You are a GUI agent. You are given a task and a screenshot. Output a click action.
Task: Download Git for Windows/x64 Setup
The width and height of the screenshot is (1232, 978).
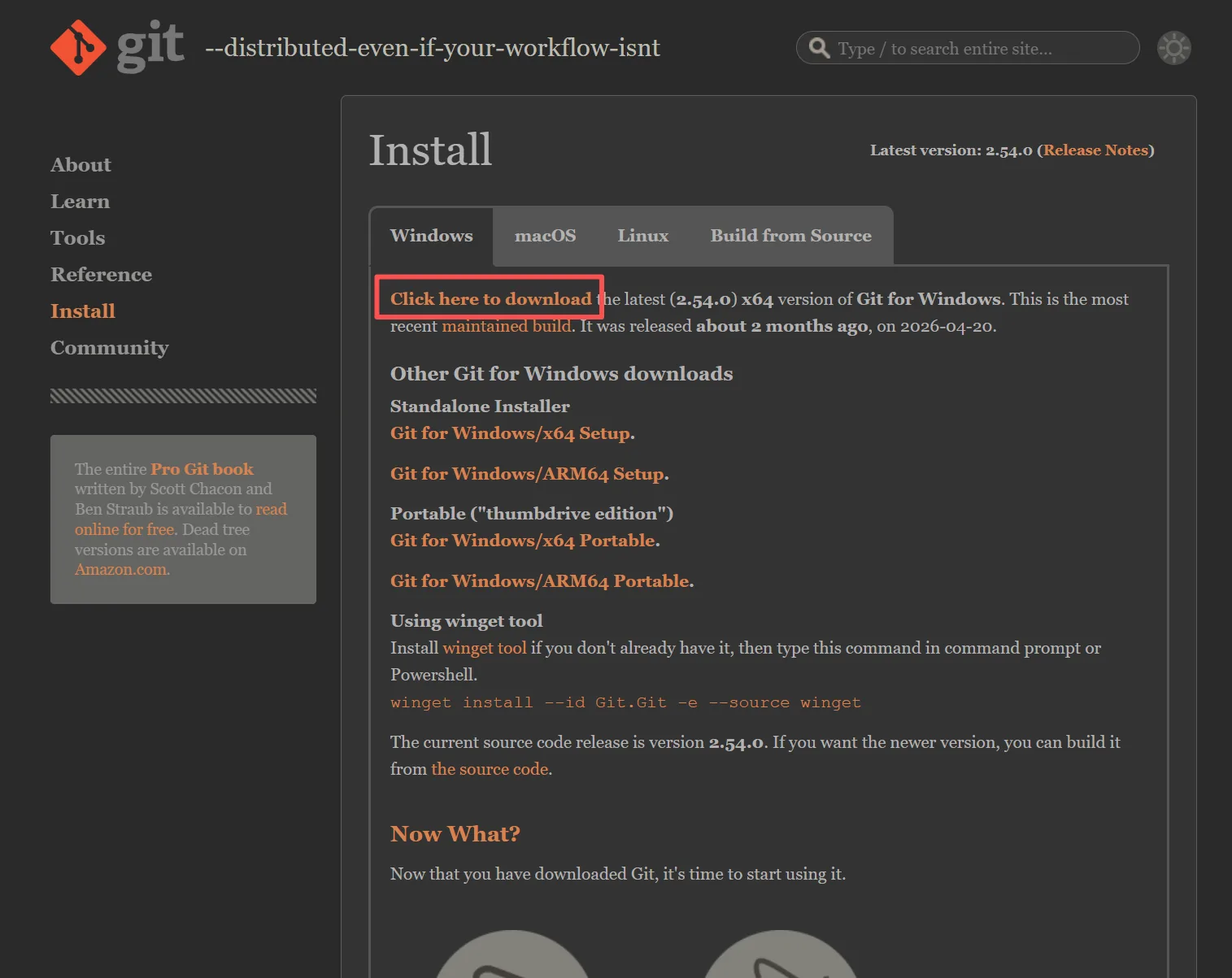click(510, 433)
